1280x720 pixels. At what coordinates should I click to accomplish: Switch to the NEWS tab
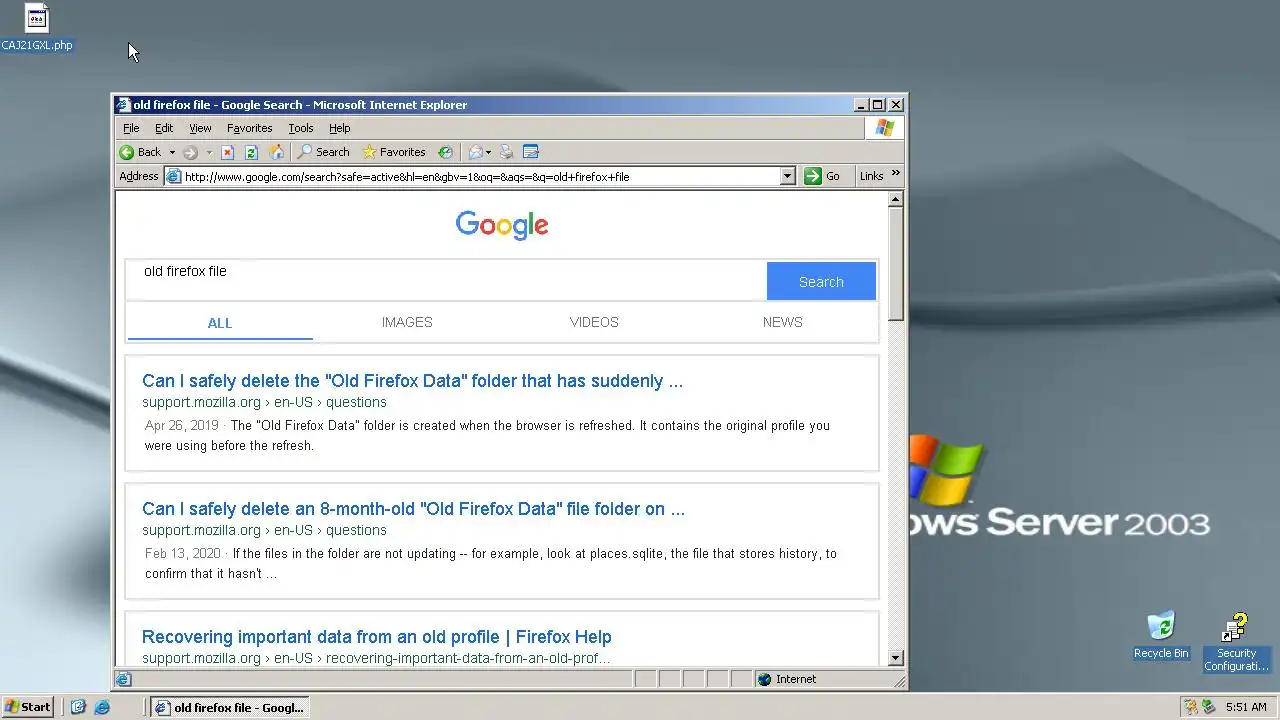[782, 322]
